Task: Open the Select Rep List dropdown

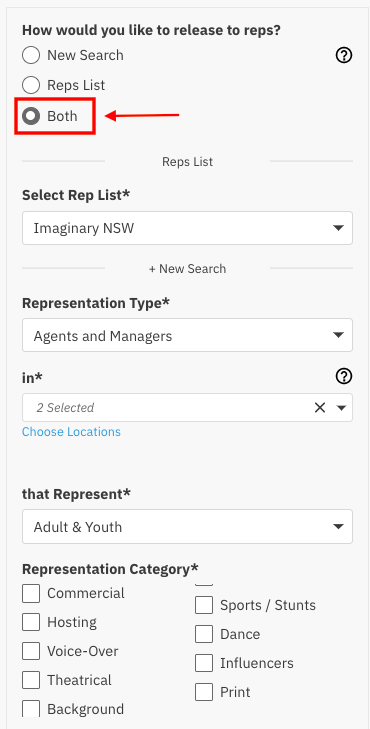Action: [x=187, y=228]
